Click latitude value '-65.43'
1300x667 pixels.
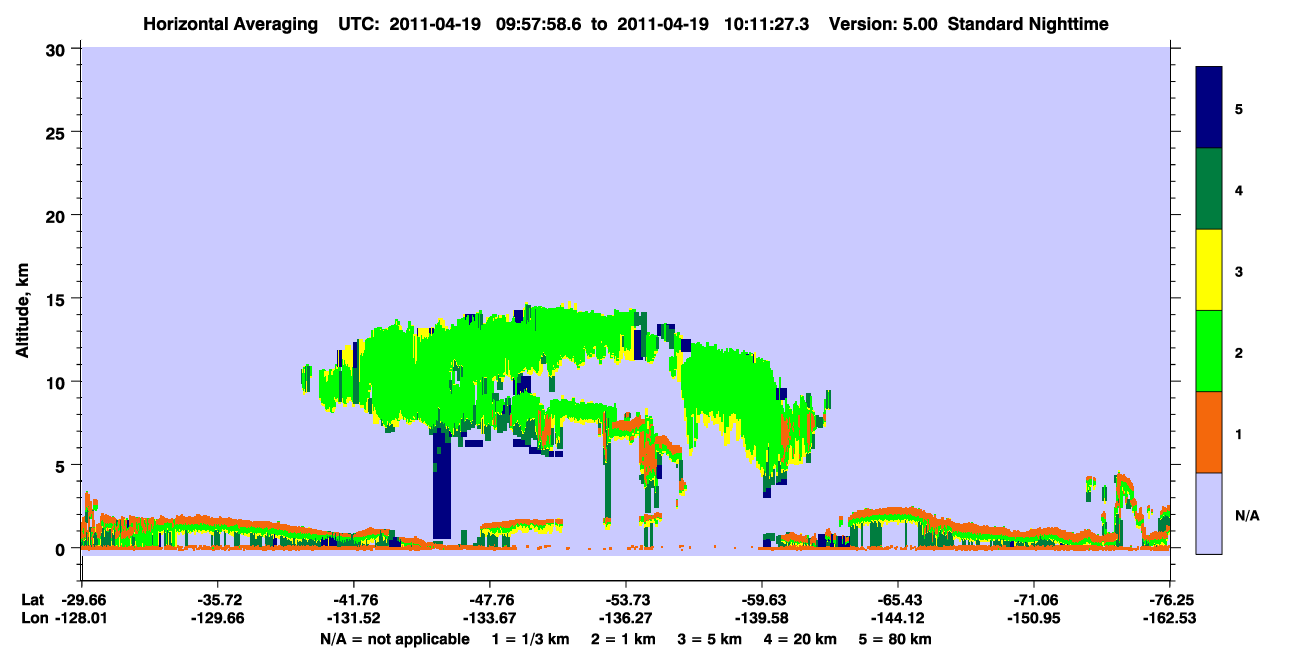[x=898, y=599]
